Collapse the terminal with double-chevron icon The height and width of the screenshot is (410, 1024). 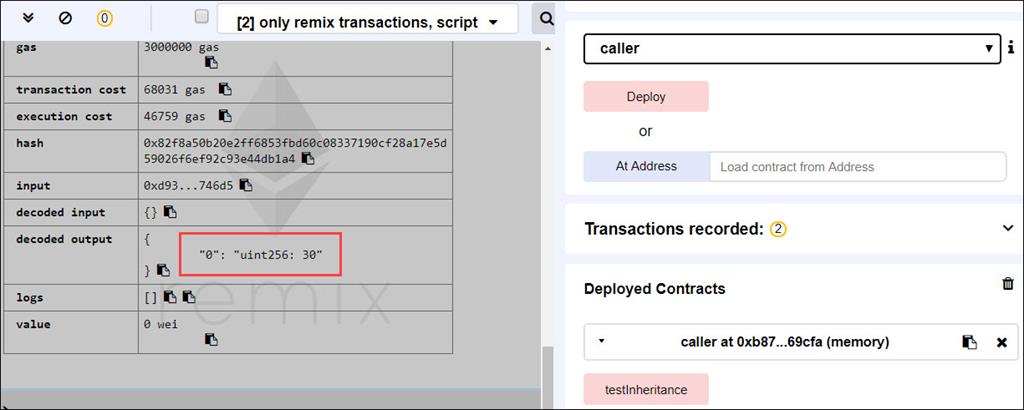[x=28, y=18]
